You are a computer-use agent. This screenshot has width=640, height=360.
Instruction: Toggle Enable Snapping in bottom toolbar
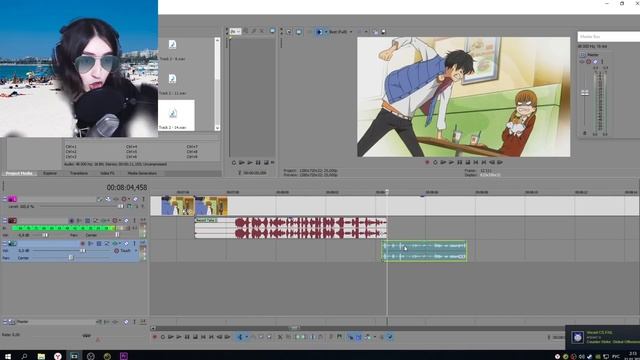[x=350, y=337]
